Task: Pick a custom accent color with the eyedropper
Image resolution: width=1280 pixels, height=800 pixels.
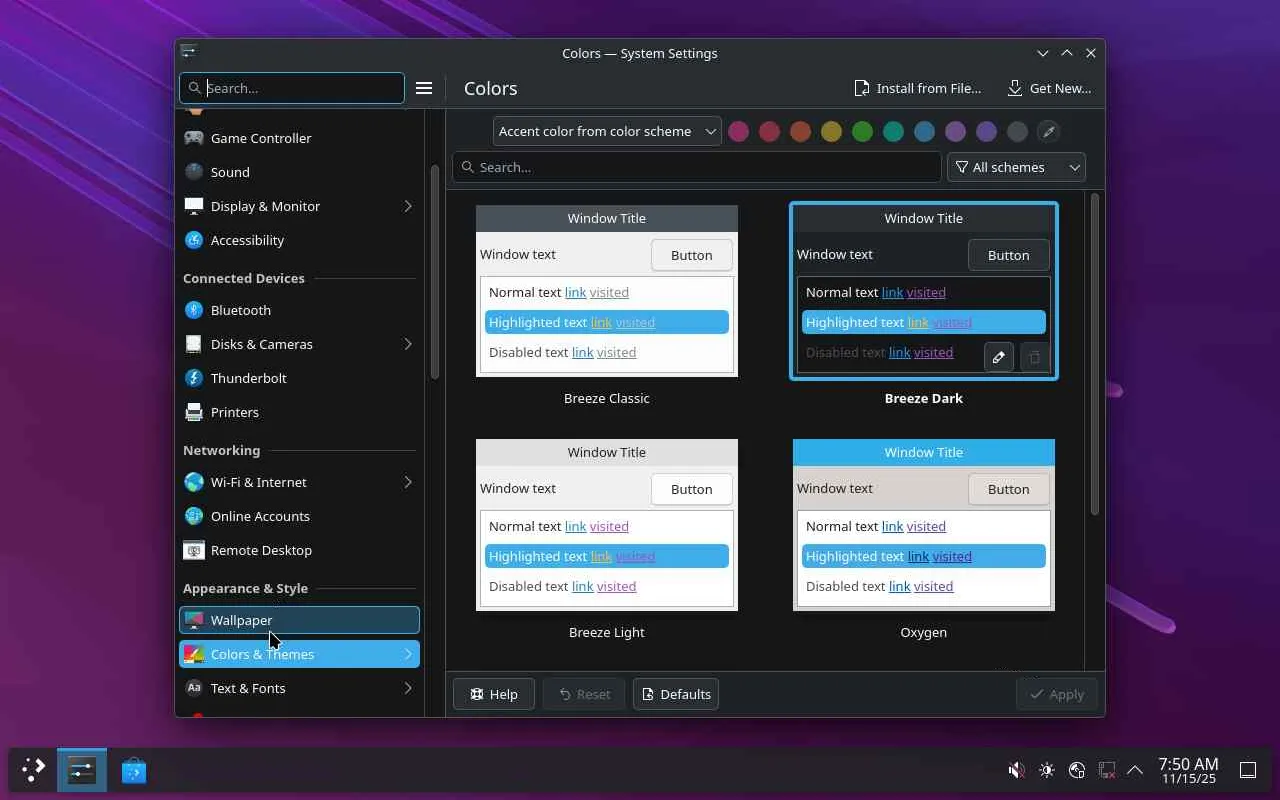Action: [x=1048, y=131]
